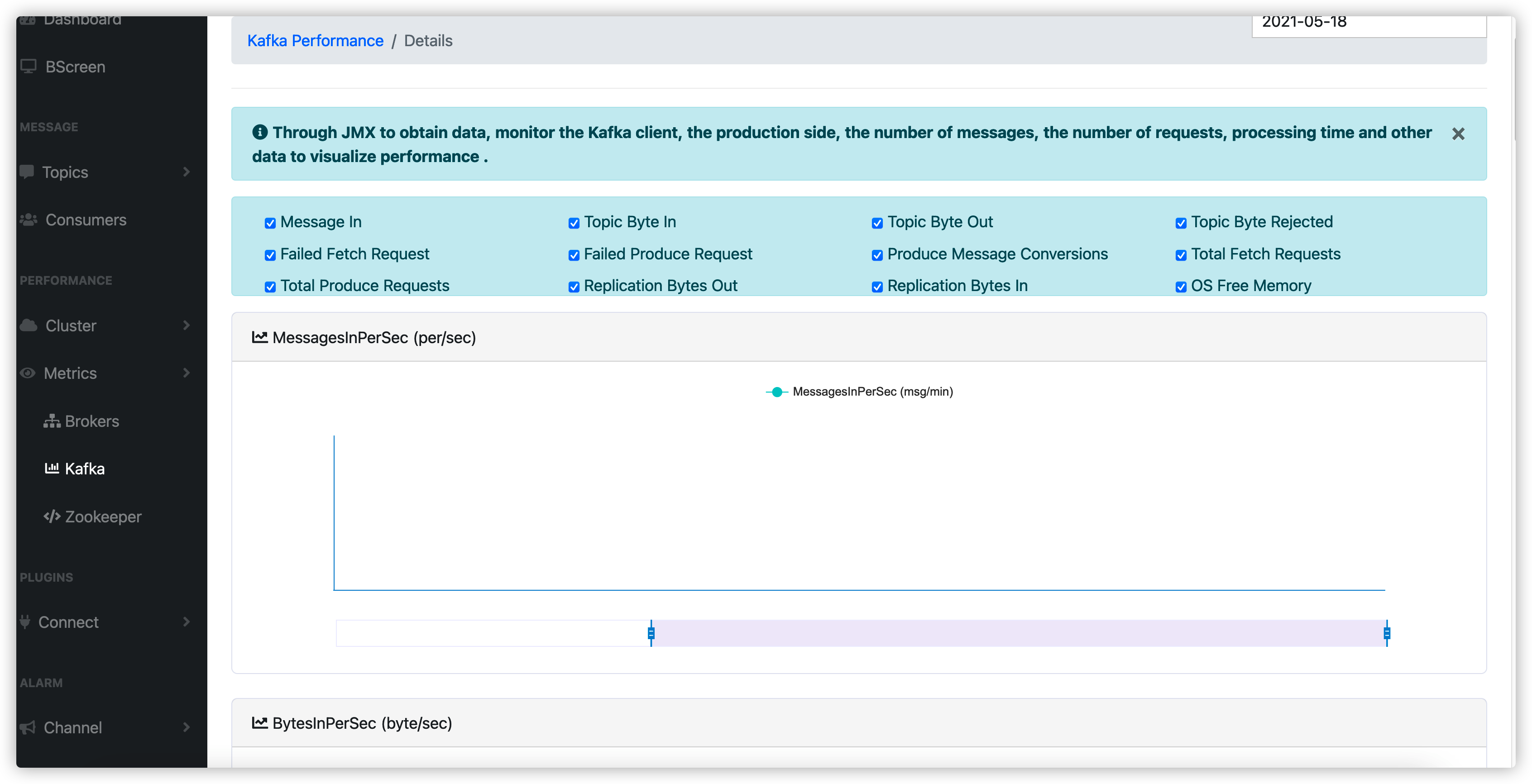Click the Cluster cloud icon
The width and height of the screenshot is (1532, 784).
28,325
